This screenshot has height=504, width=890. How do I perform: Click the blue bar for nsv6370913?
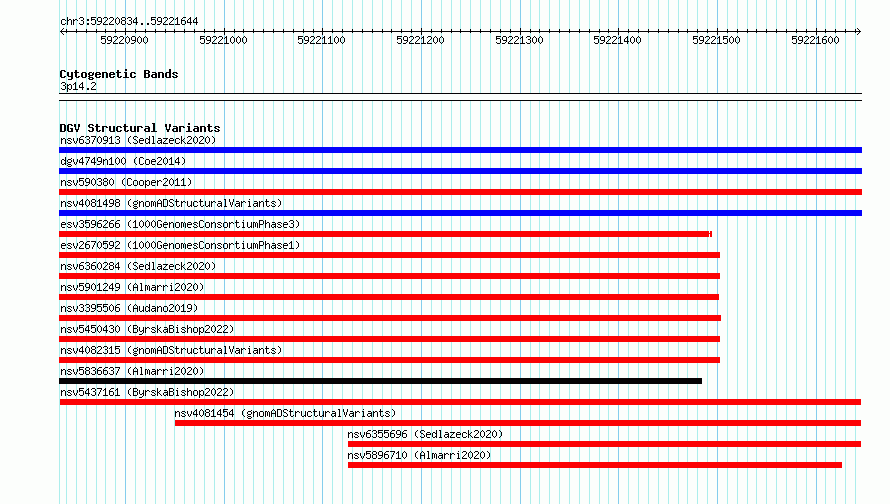click(460, 150)
